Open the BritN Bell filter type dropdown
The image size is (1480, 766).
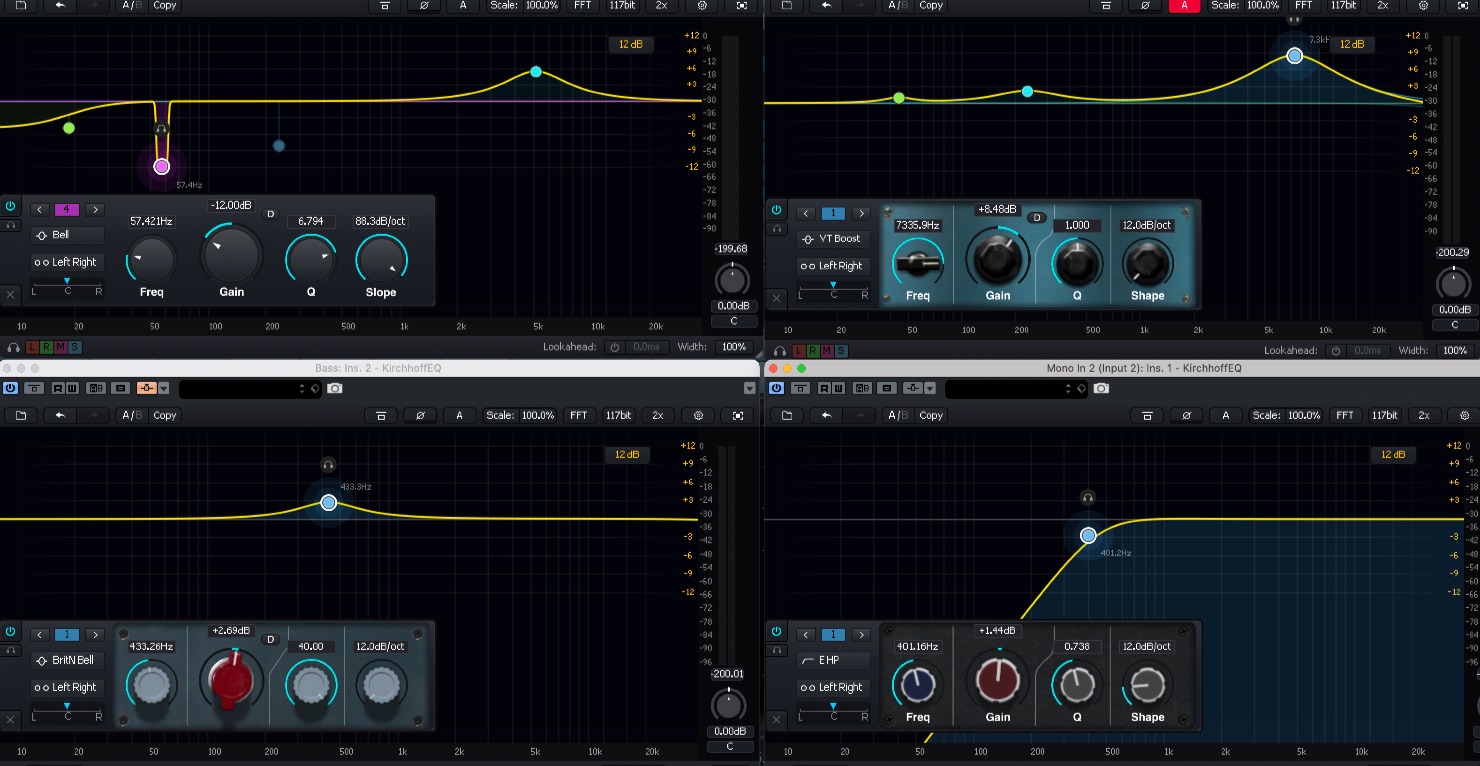pos(67,660)
